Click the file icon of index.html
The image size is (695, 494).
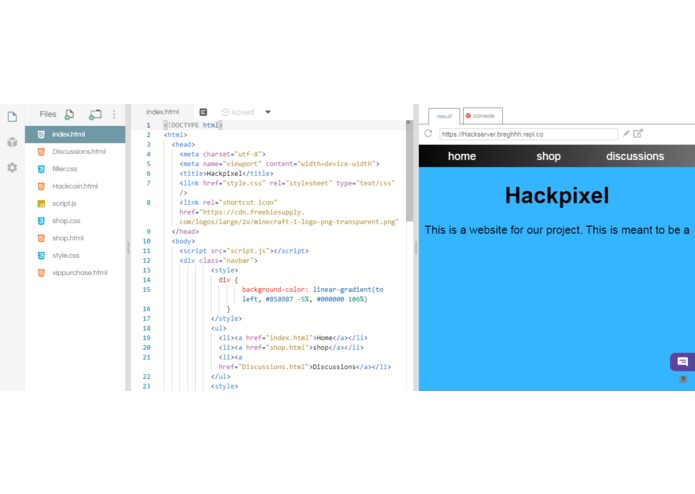41,134
